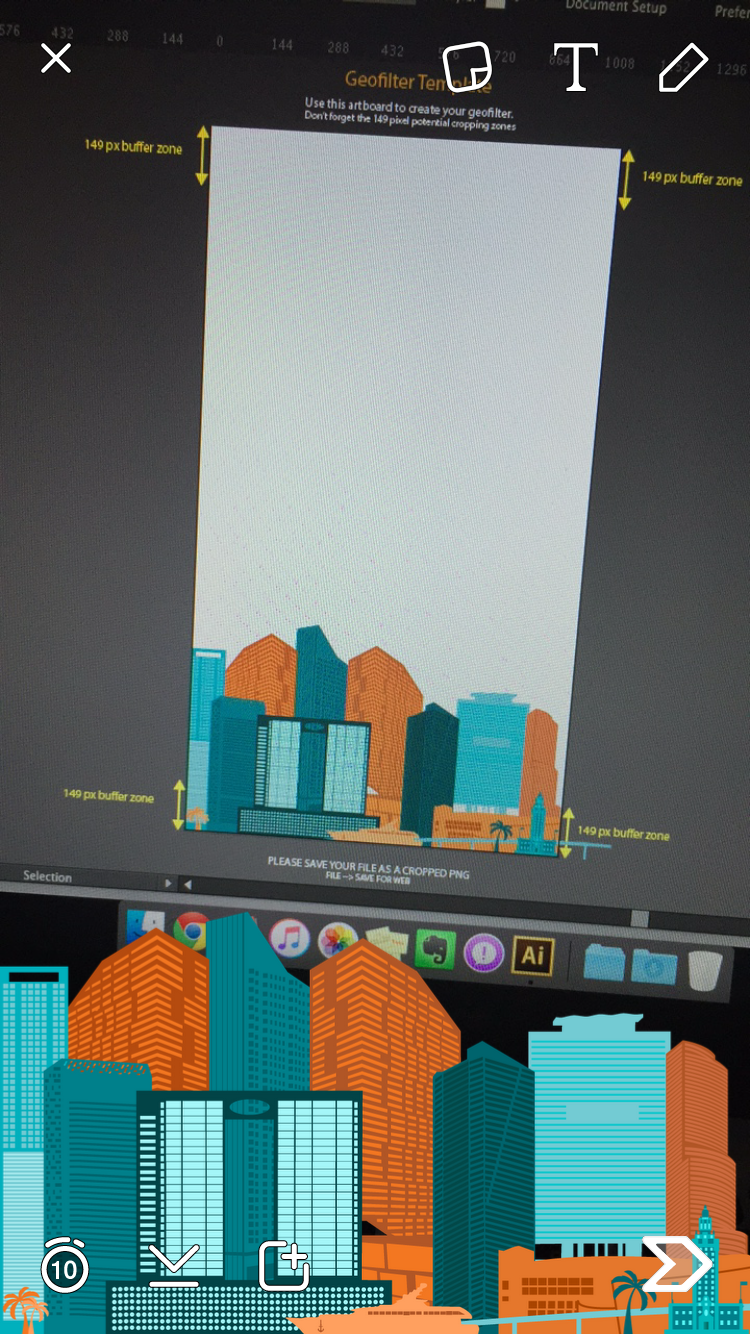
Task: Click Chrome icon in the photographed Mac dock
Action: 192,930
